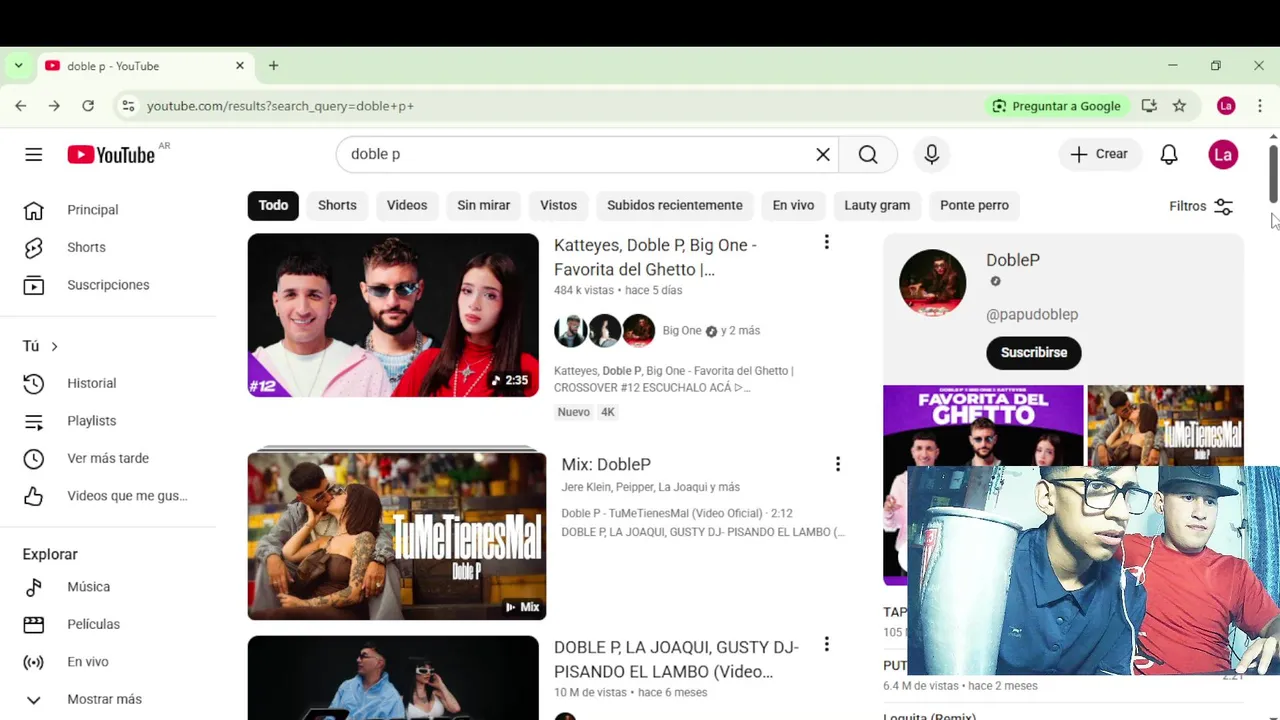Click the magnifier search button
The width and height of the screenshot is (1280, 720).
click(x=868, y=154)
